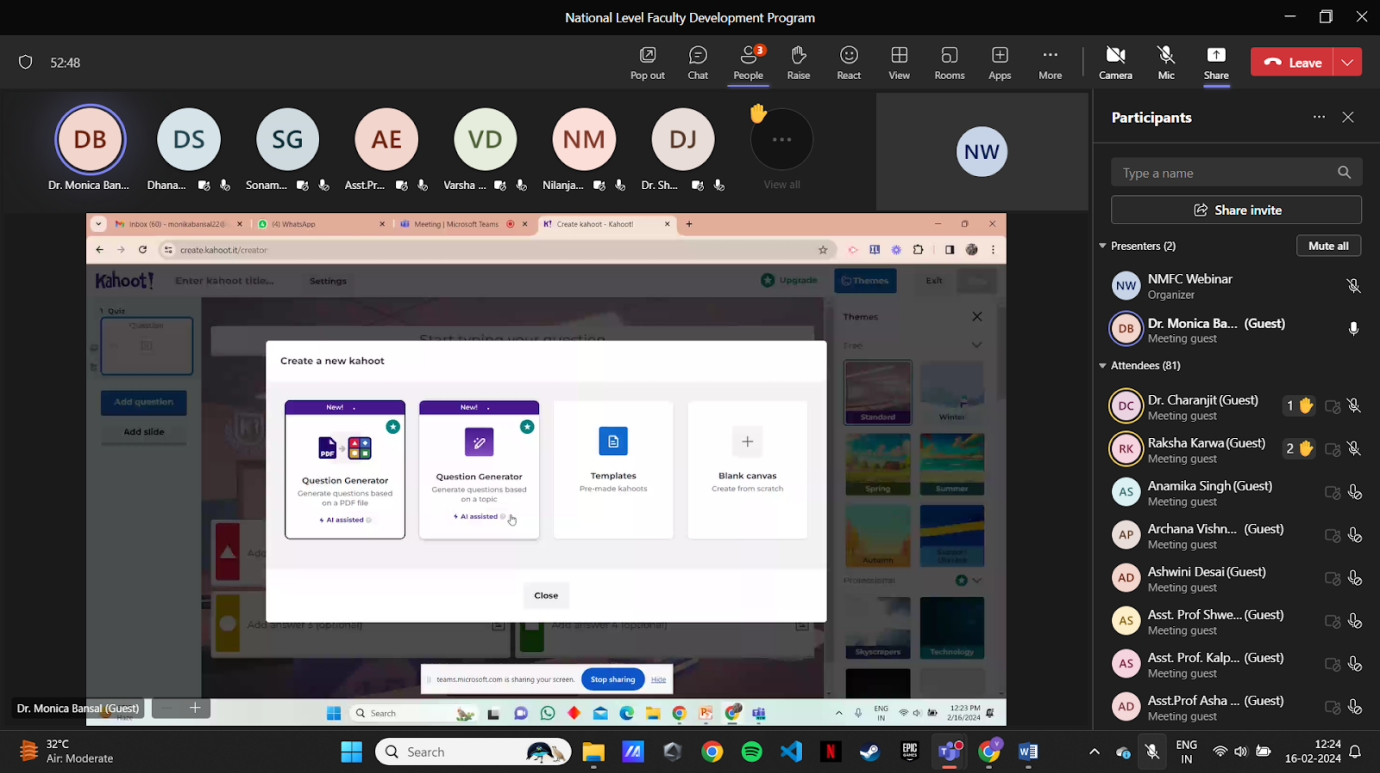
Task: Click the Apps plus icon
Action: click(x=999, y=56)
